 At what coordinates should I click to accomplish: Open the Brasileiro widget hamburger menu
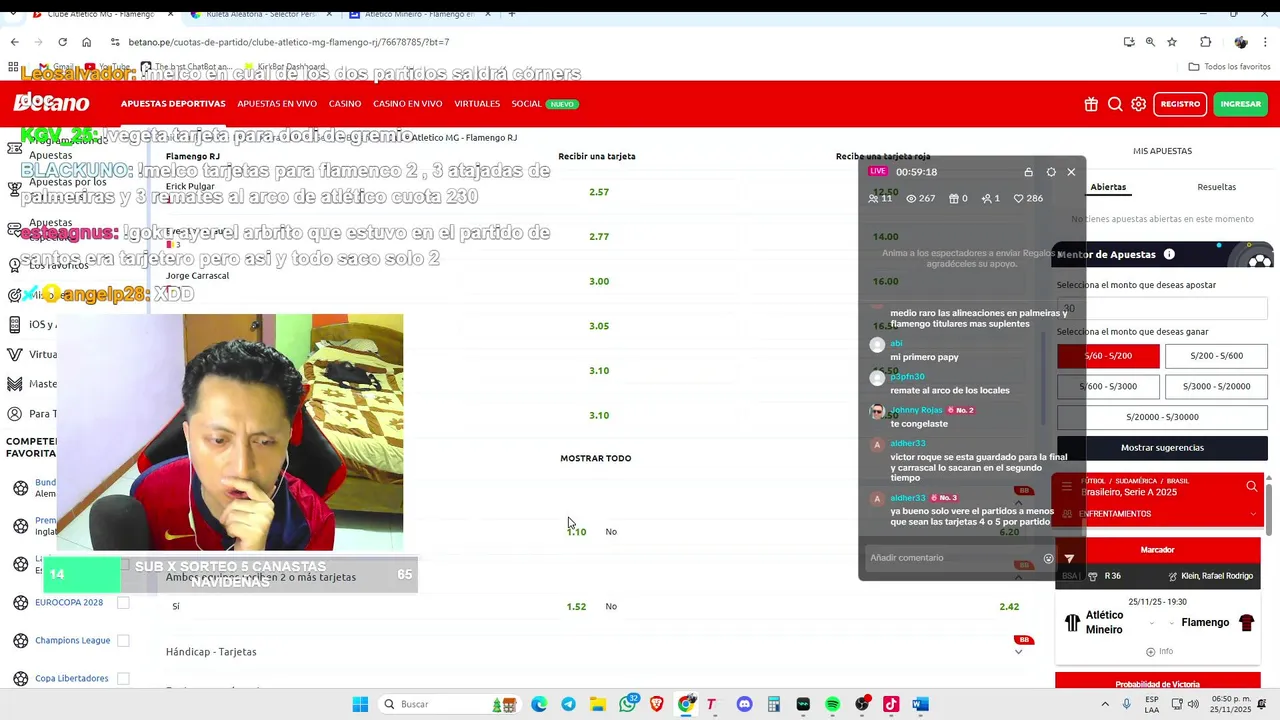coord(1067,486)
